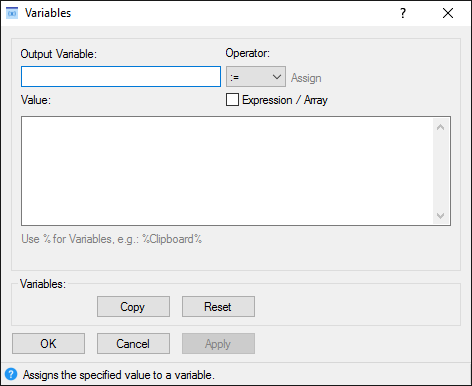Click the status bar description text
Viewport: 472px width, 386px height.
point(119,375)
